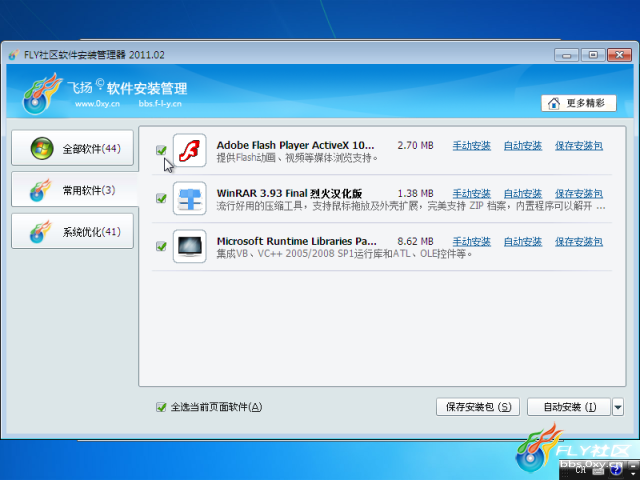Click the 8.62 MB size value
Image resolution: width=640 pixels, height=480 pixels.
tap(416, 241)
